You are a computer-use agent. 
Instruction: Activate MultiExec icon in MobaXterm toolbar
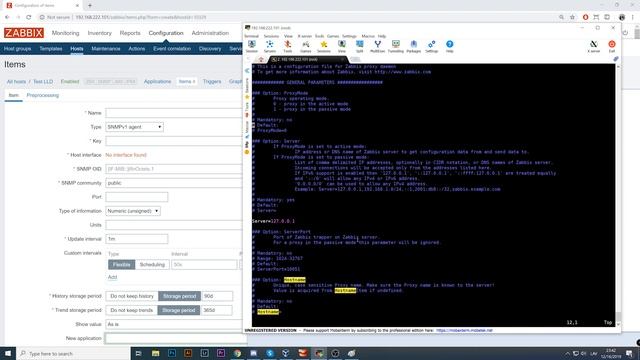pyautogui.click(x=378, y=46)
